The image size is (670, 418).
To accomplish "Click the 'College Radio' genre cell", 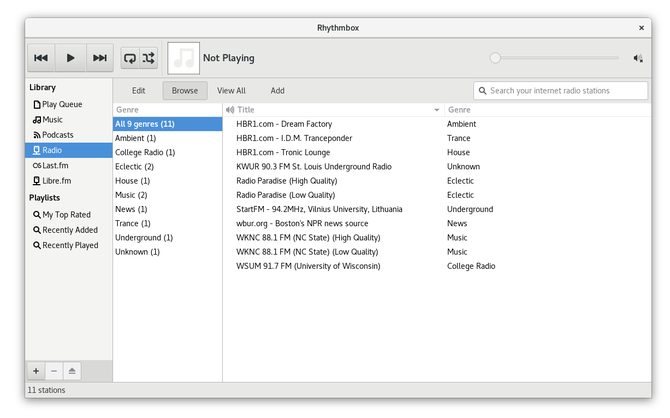I will pos(471,266).
